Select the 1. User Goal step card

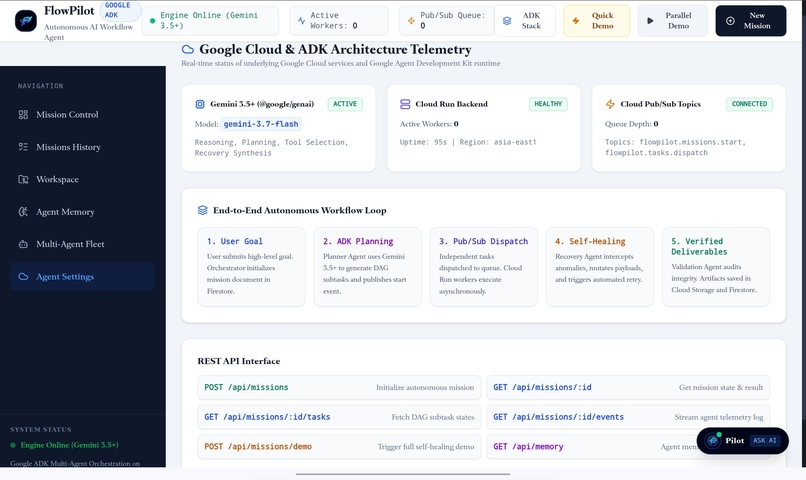251,267
